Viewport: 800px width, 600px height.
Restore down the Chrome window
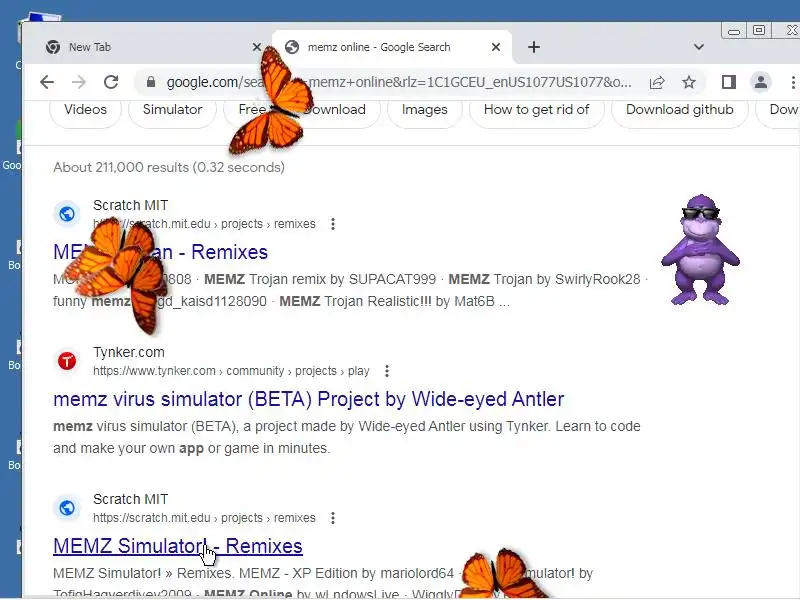(x=759, y=31)
